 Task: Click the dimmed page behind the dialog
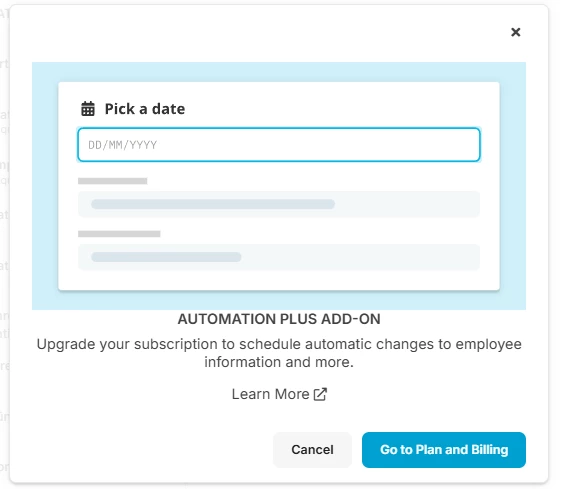coord(4,244)
